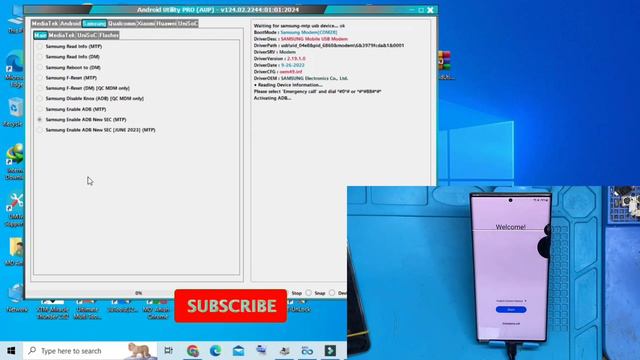Image resolution: width=640 pixels, height=360 pixels.
Task: Click the infinity-shaped taskbar icon
Action: coord(307,351)
